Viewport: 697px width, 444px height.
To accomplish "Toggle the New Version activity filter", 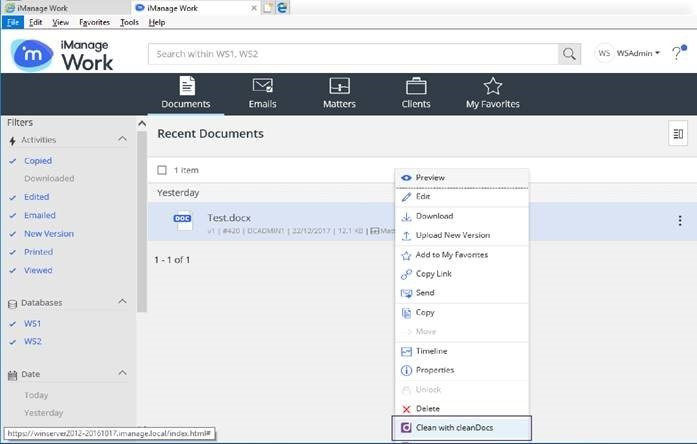I will [x=49, y=234].
